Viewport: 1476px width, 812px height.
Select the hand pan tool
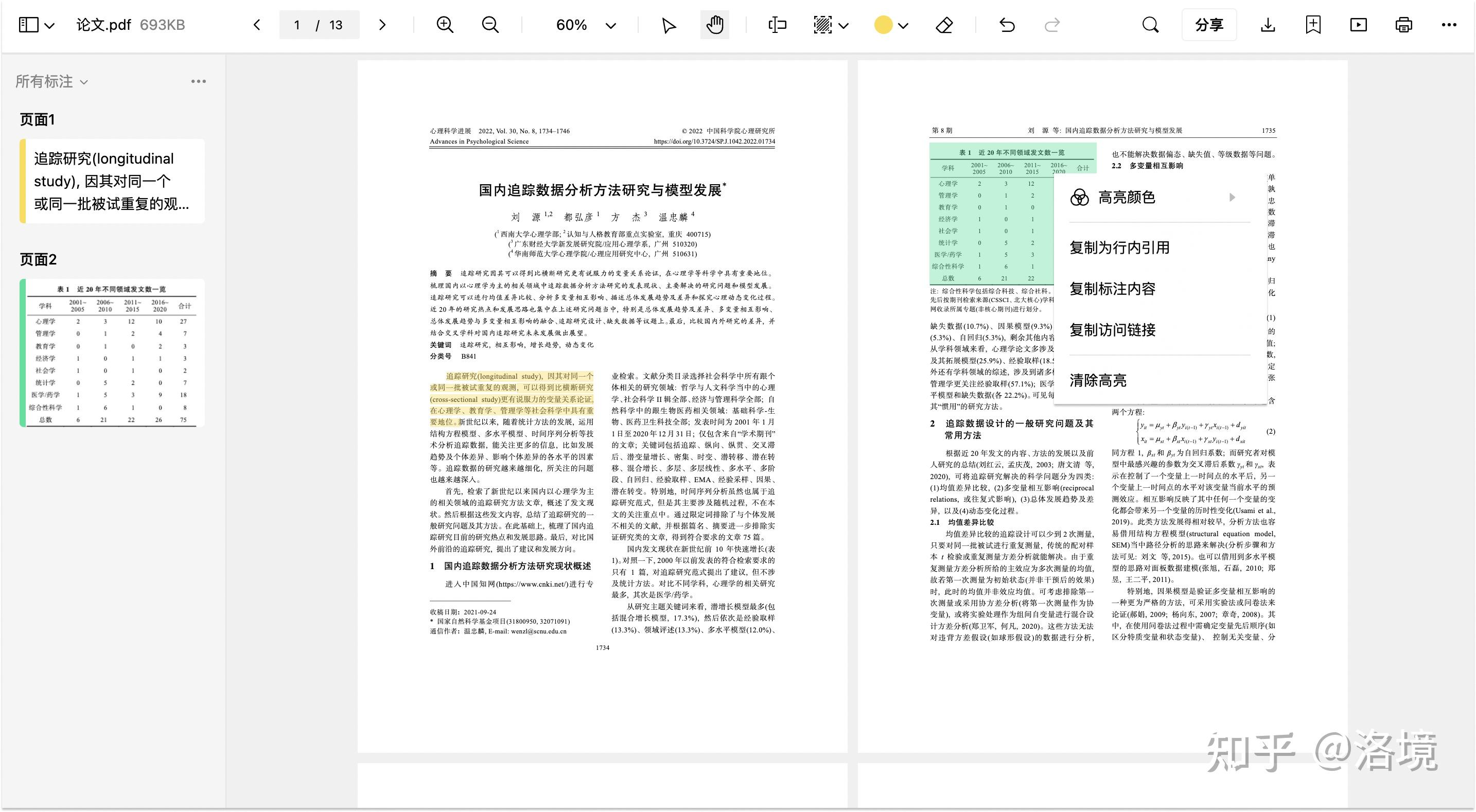click(714, 25)
